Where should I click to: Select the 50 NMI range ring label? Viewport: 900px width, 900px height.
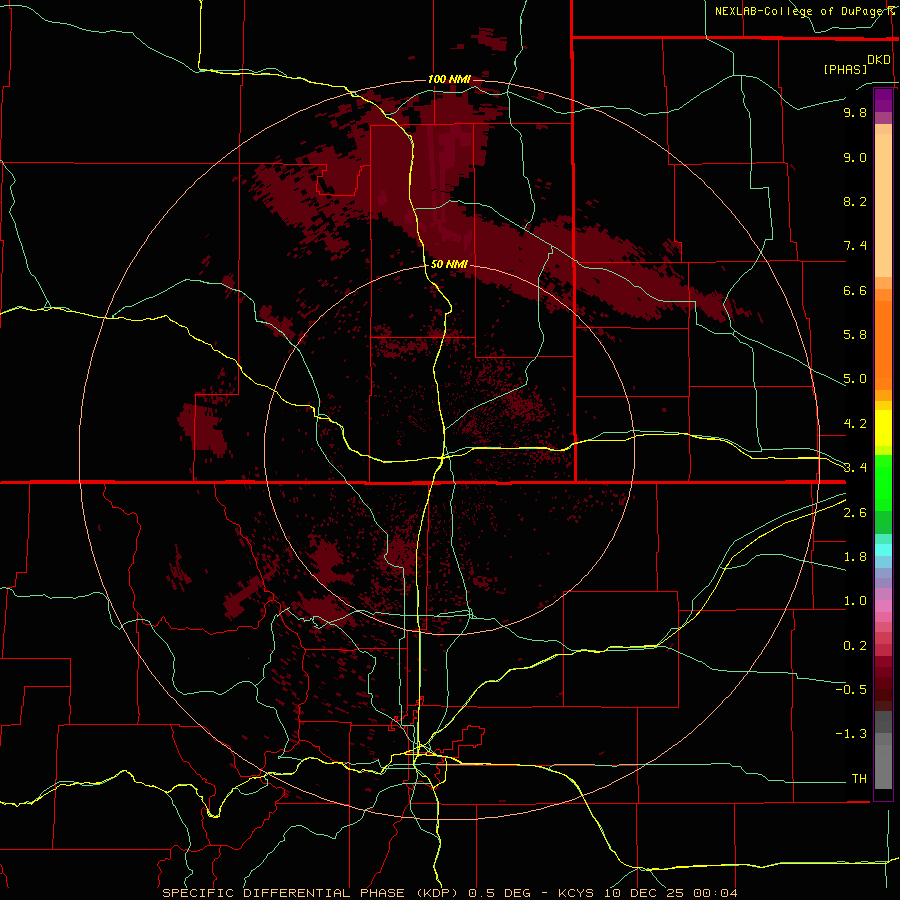coord(449,264)
